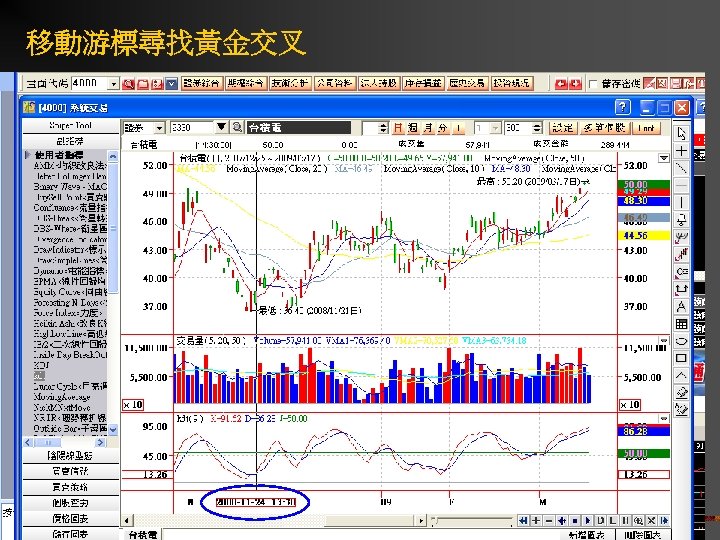720x540 pixels.
Task: Click the Link button
Action: point(646,128)
